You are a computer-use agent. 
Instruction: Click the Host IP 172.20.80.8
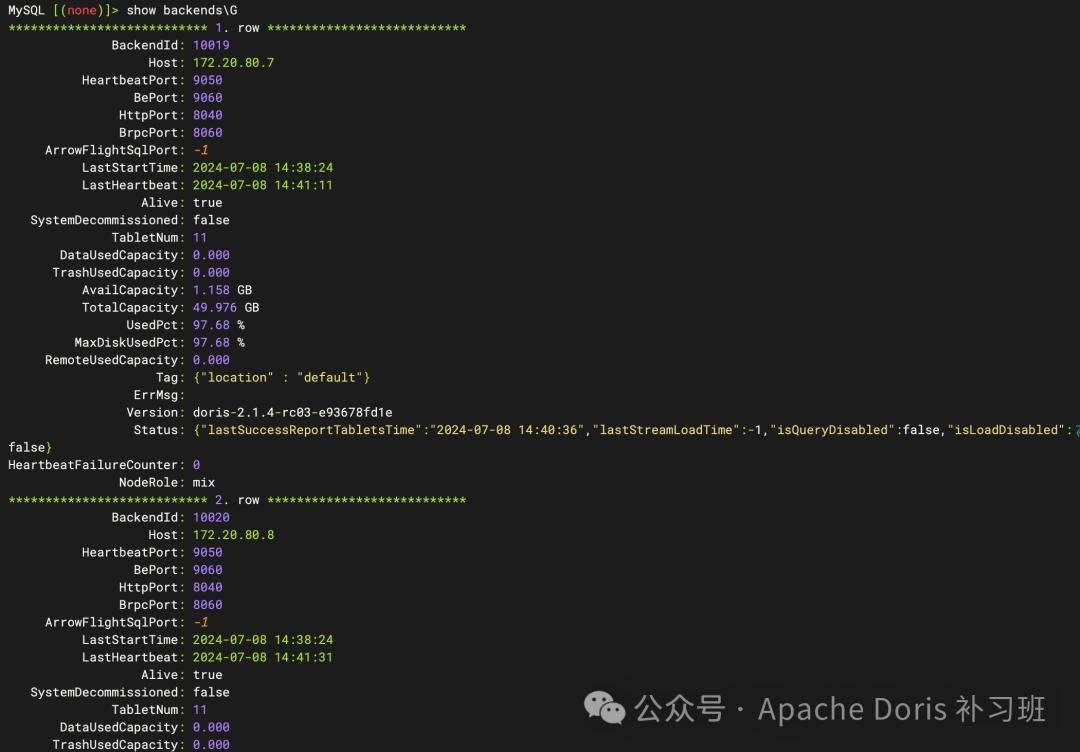[233, 534]
